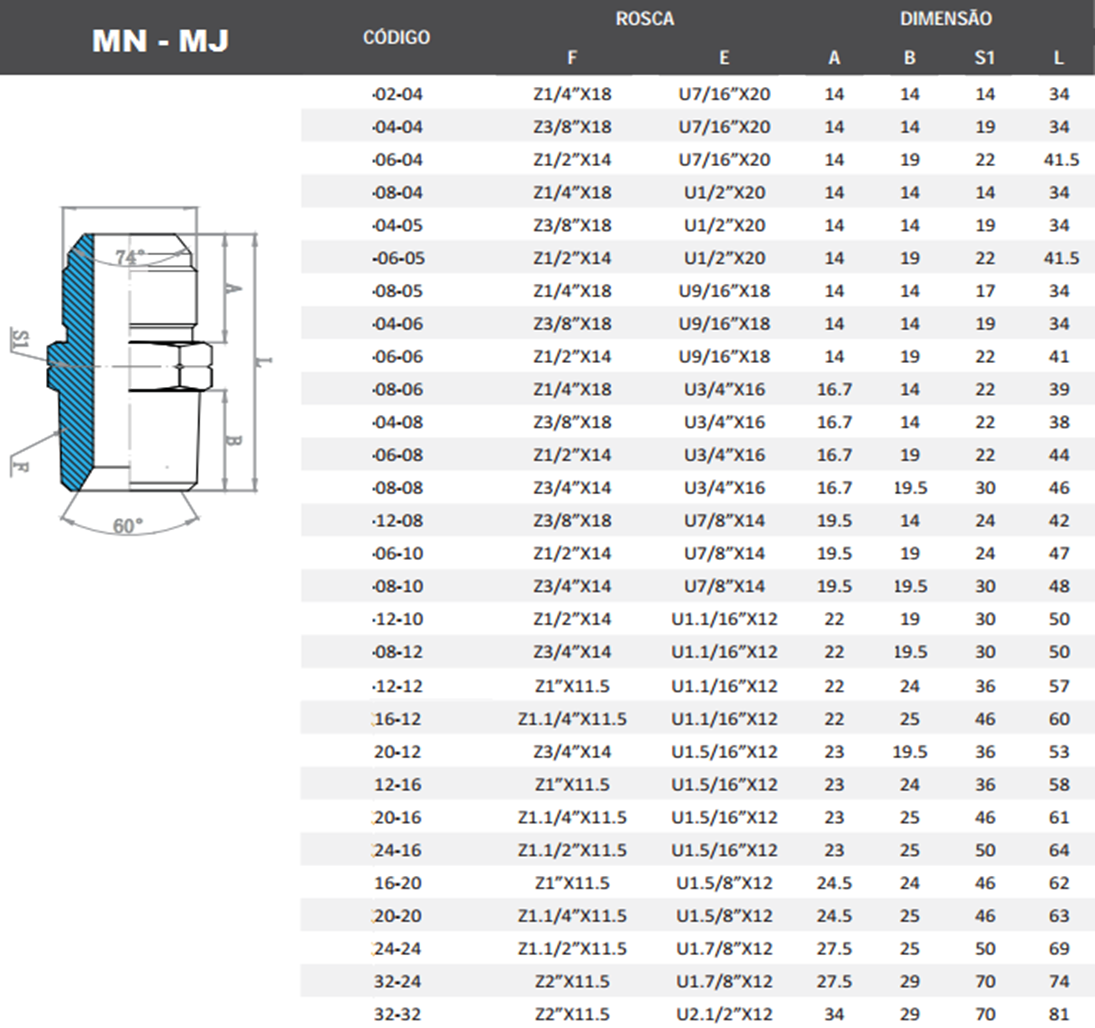The height and width of the screenshot is (1028, 1095).
Task: Select the ROSCA header group
Action: 645,19
